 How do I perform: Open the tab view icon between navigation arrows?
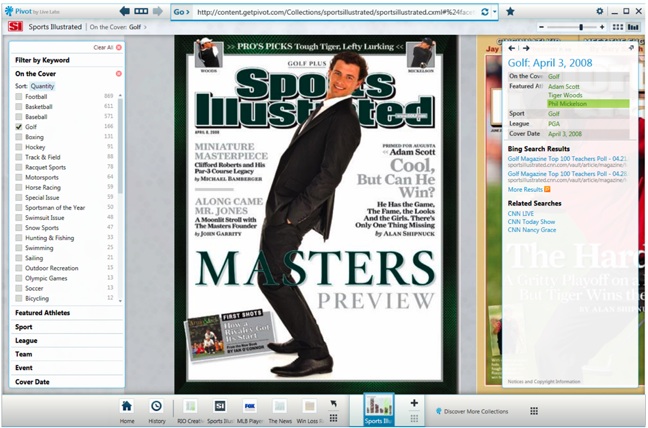[x=141, y=11]
